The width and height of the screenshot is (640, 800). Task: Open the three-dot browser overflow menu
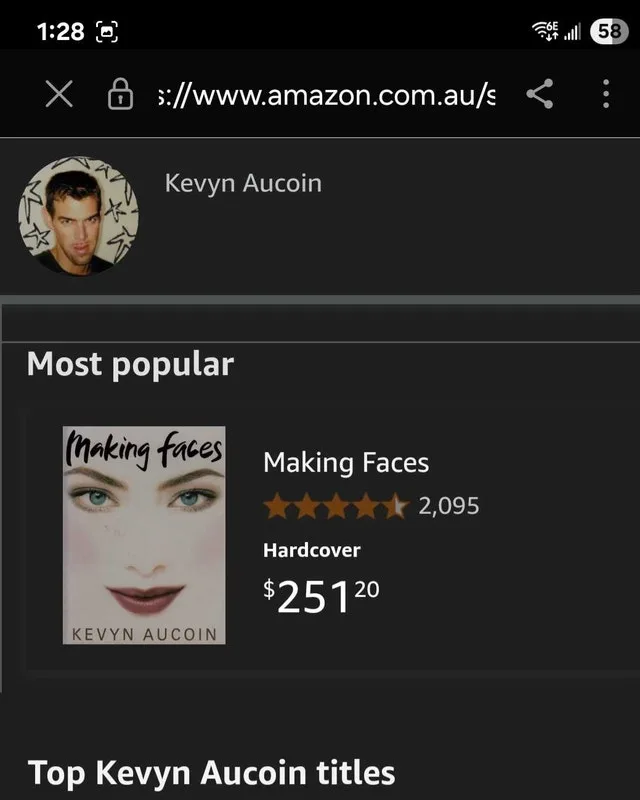pos(604,95)
